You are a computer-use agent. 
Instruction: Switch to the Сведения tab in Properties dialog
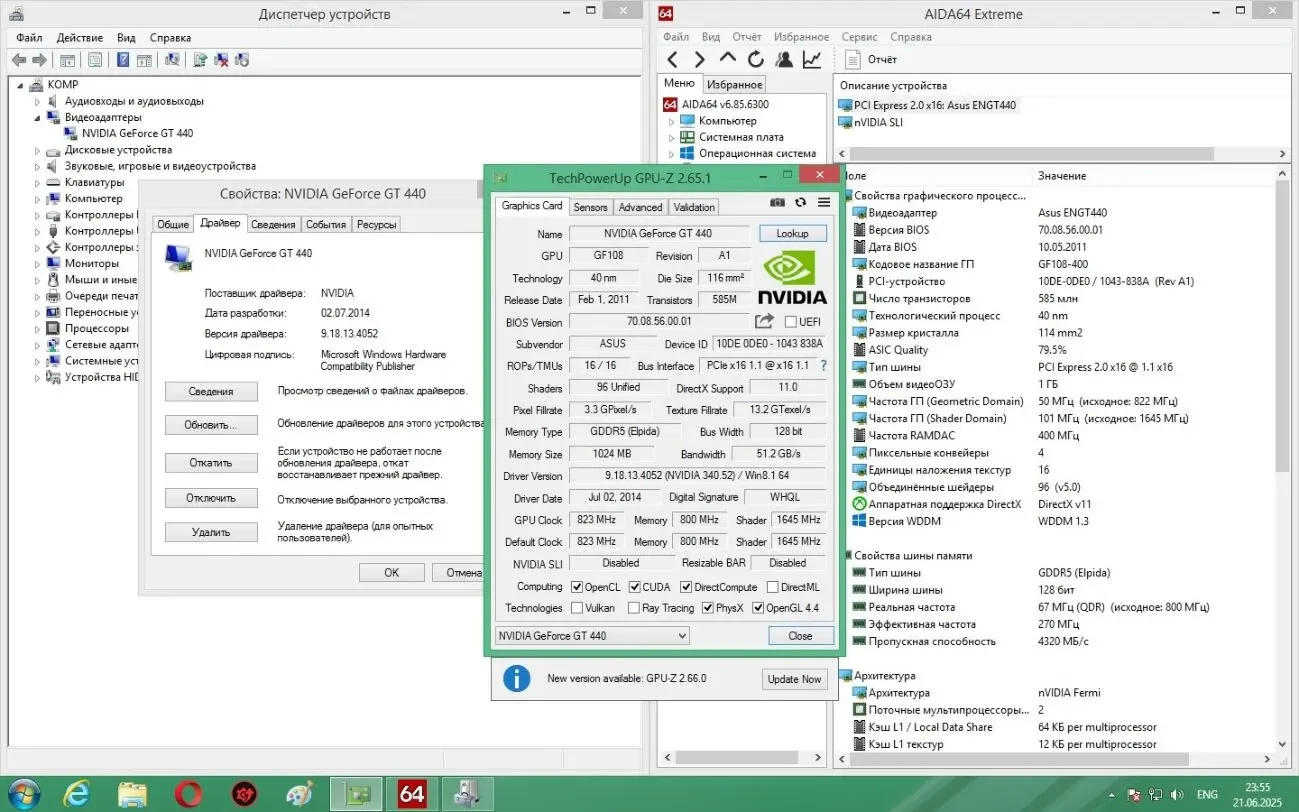(x=273, y=225)
